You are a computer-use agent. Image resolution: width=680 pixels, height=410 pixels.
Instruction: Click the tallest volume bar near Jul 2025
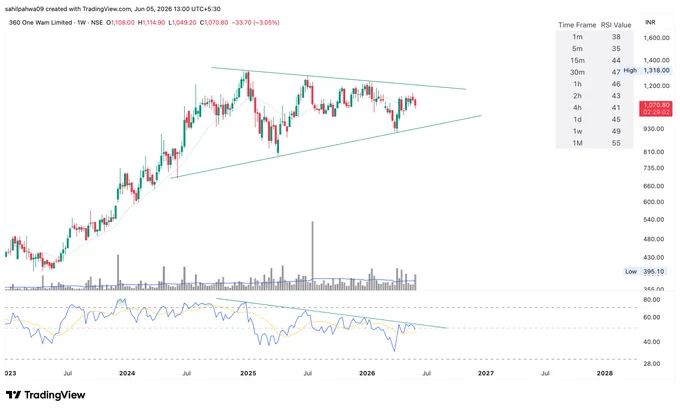point(312,255)
